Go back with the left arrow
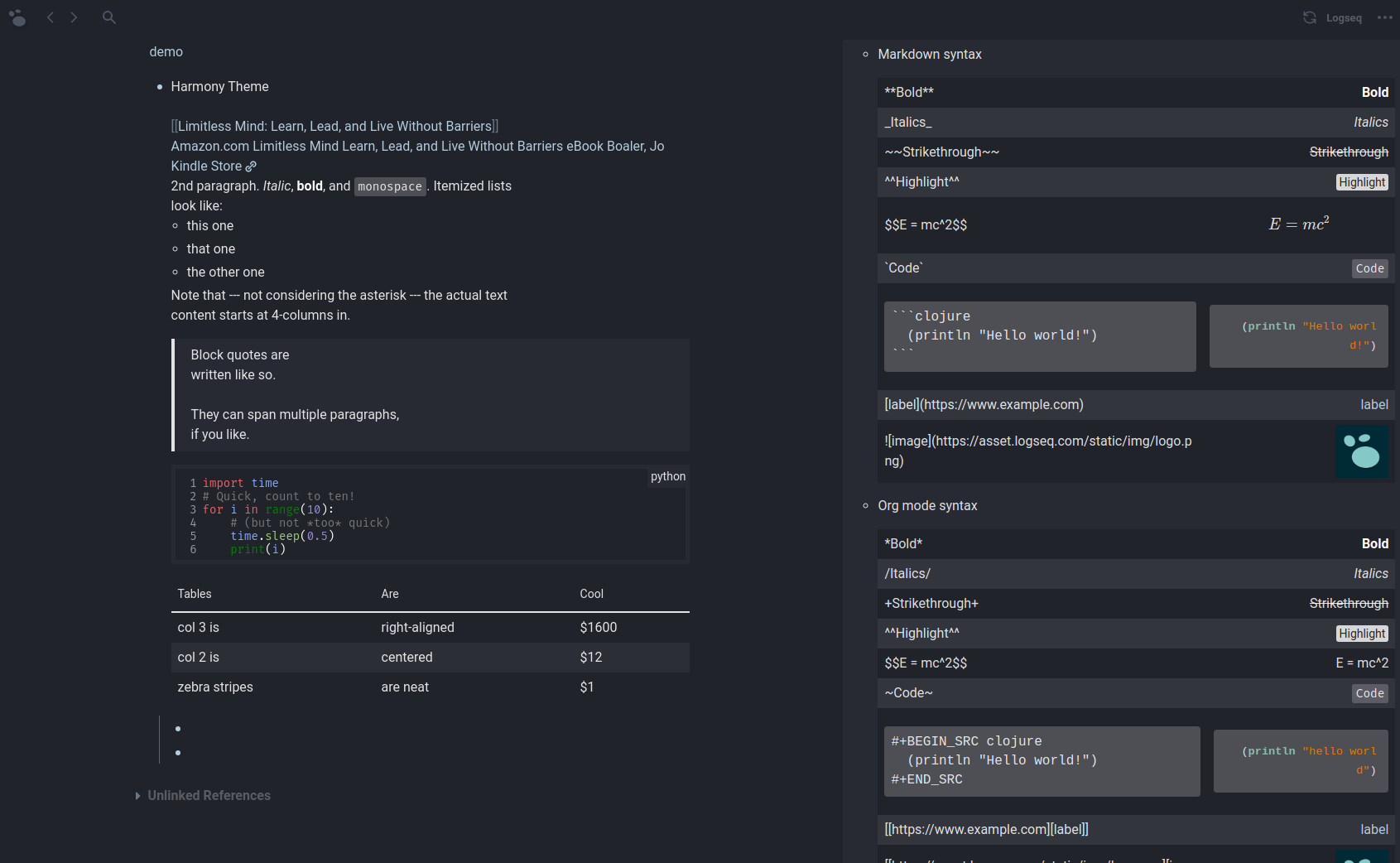 tap(51, 17)
